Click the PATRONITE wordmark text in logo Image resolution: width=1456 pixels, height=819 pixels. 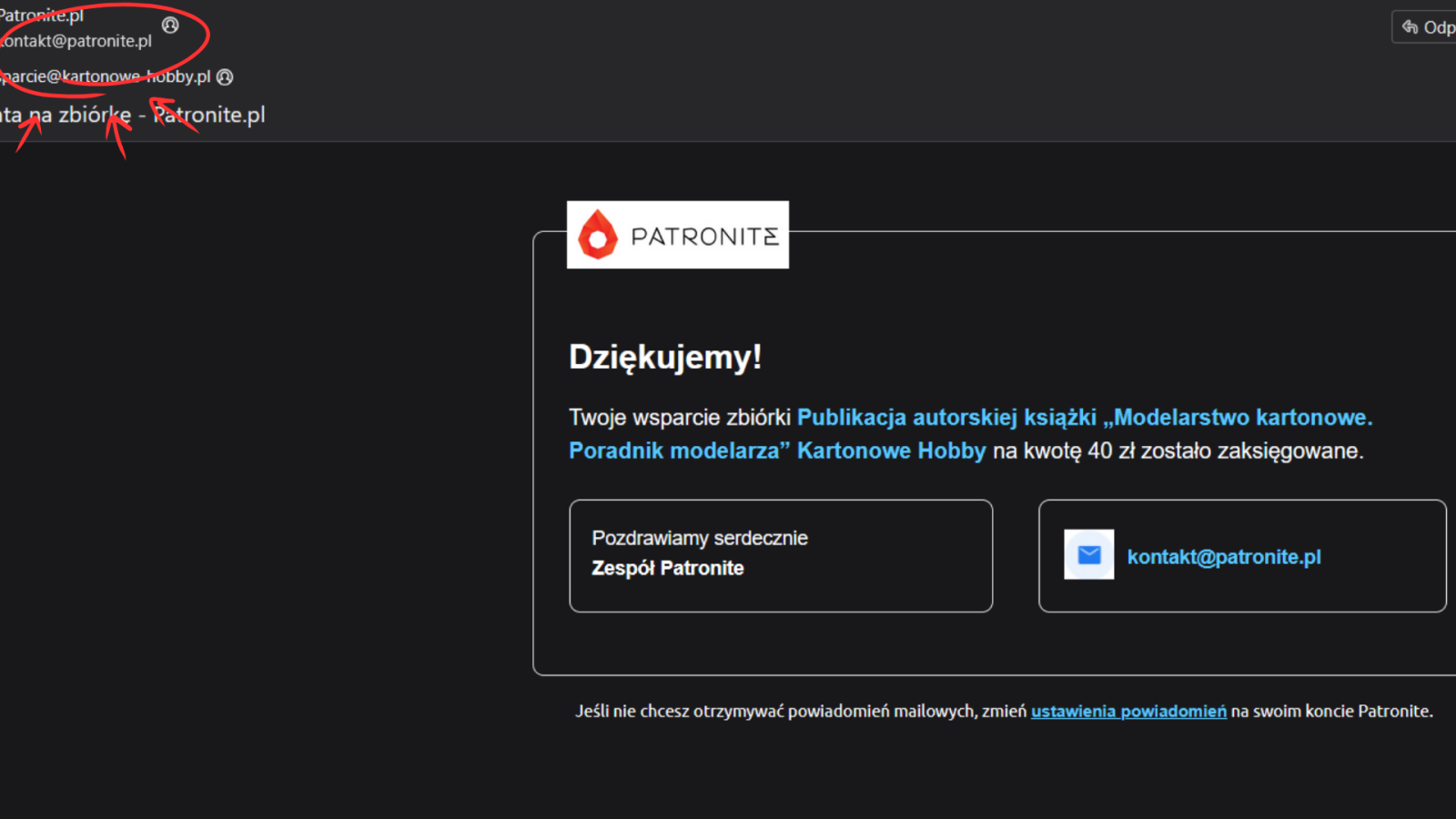pos(704,237)
